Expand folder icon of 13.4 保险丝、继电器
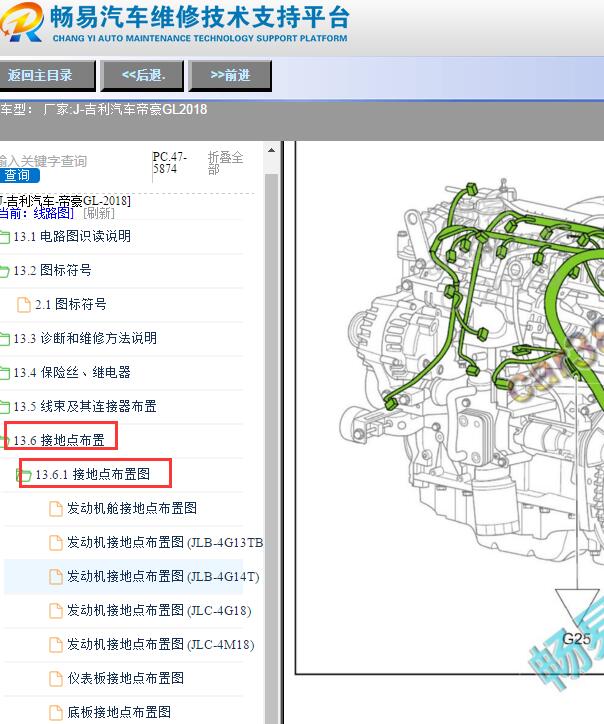Viewport: 604px width, 724px height. click(5, 373)
